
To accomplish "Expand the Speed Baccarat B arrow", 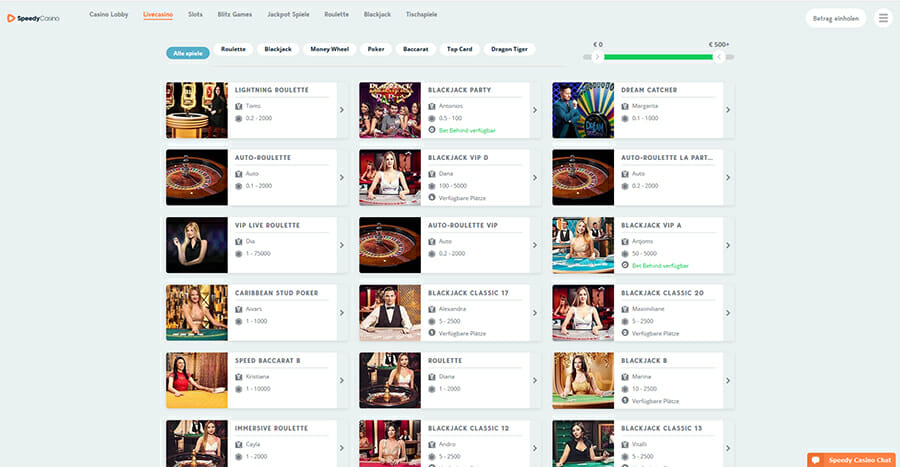I will [342, 381].
